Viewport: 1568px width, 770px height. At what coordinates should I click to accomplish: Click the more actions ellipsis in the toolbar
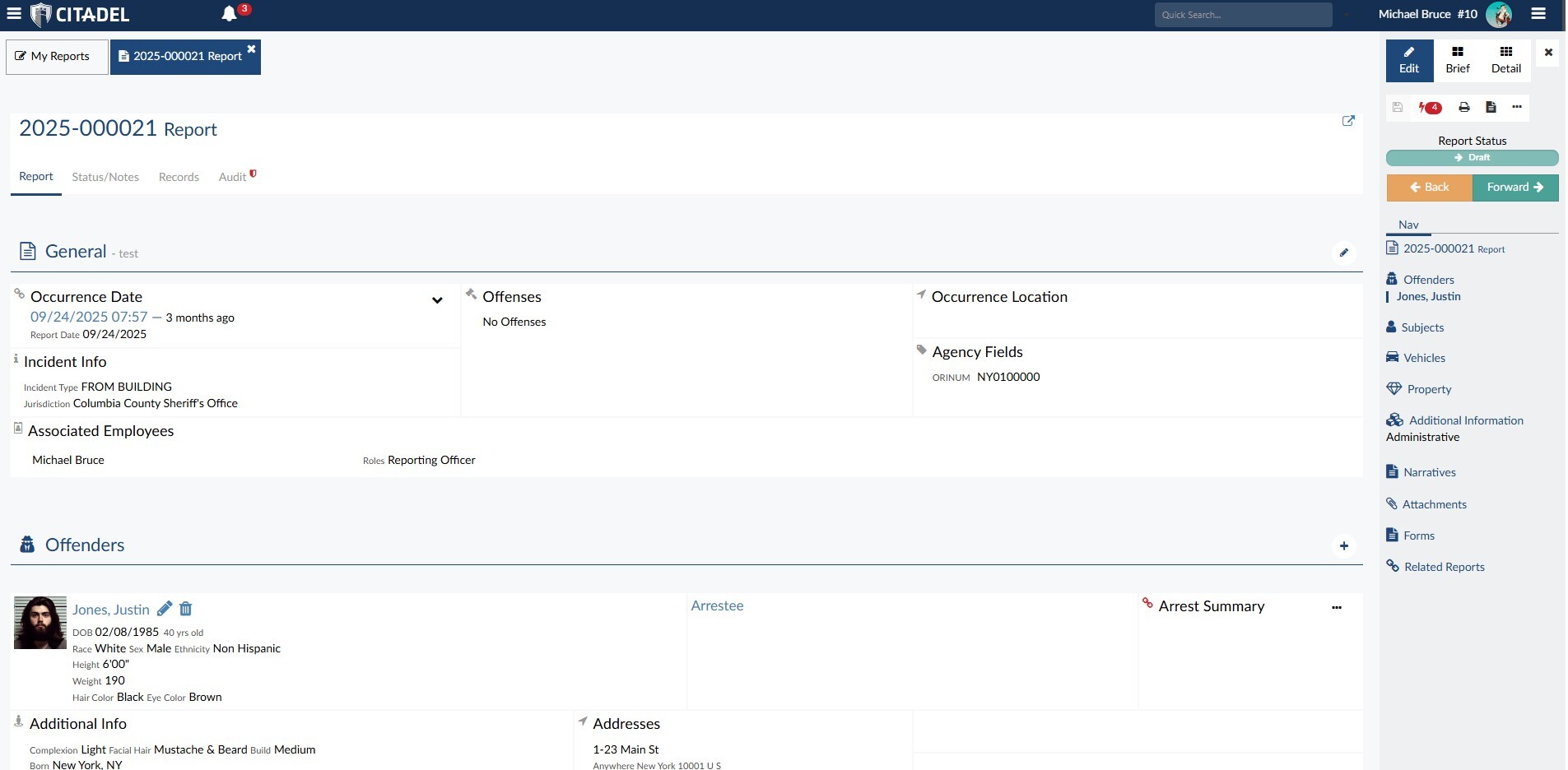1518,107
